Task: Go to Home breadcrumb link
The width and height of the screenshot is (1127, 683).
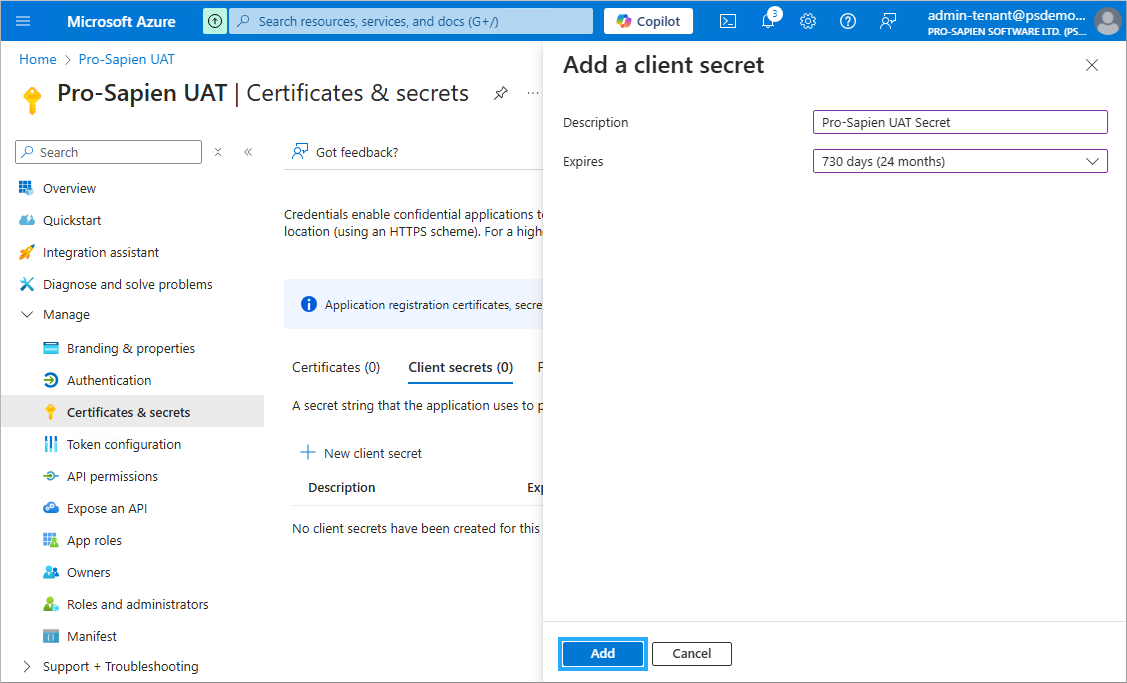Action: click(x=38, y=59)
